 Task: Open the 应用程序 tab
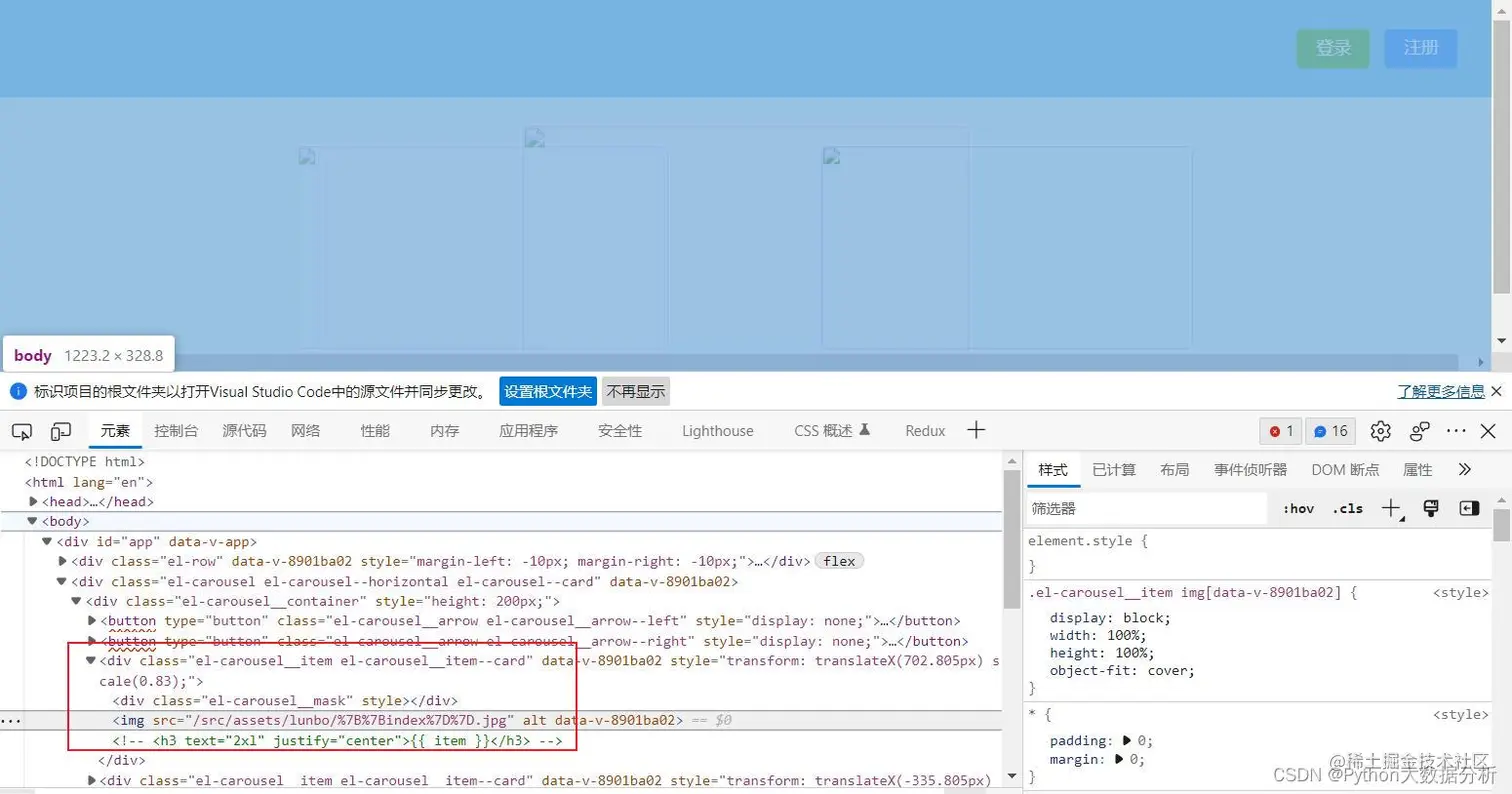click(x=528, y=431)
